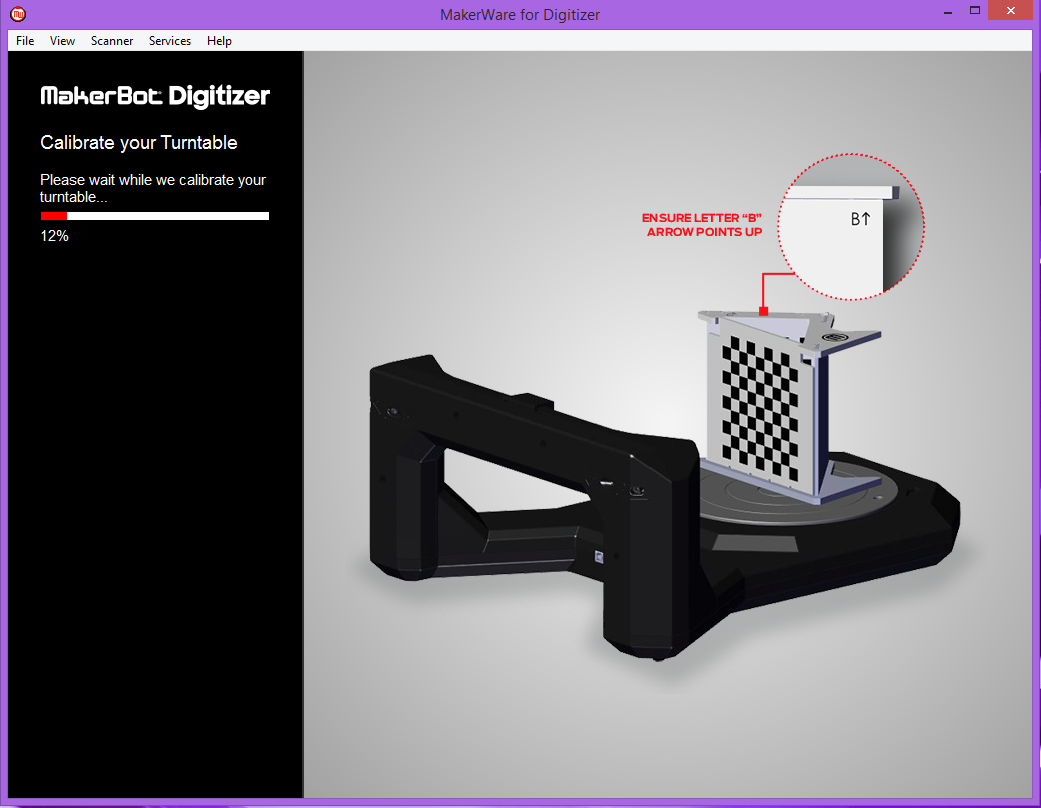
Task: Click the B arrow label in the magnified circle
Action: 860,218
